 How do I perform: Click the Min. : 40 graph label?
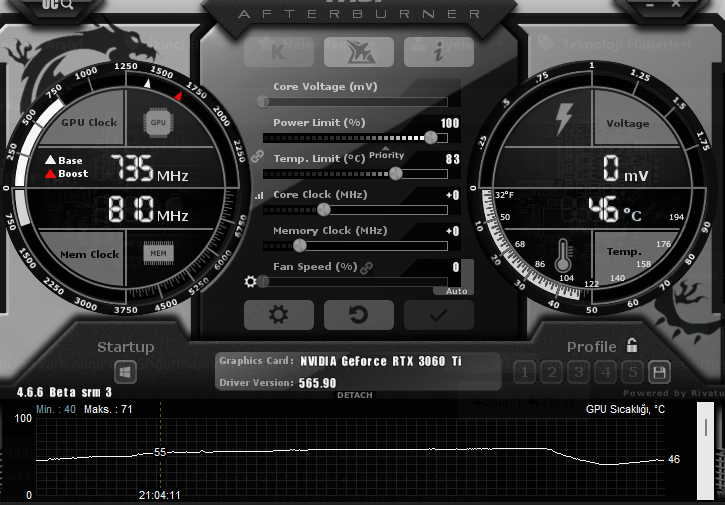point(56,409)
